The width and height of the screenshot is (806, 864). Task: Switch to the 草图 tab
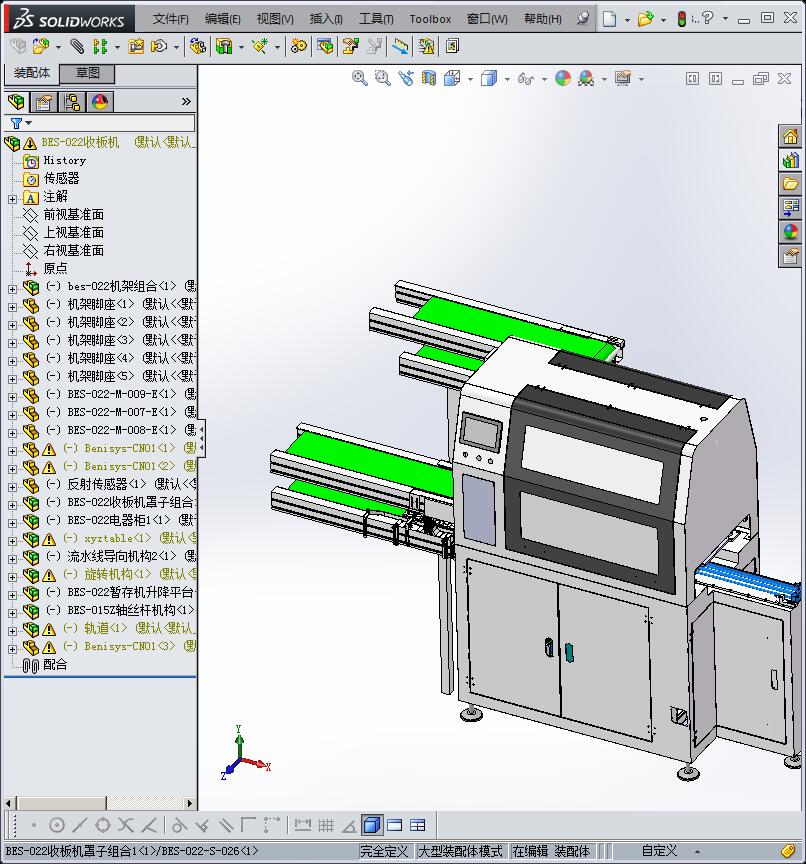pyautogui.click(x=87, y=73)
